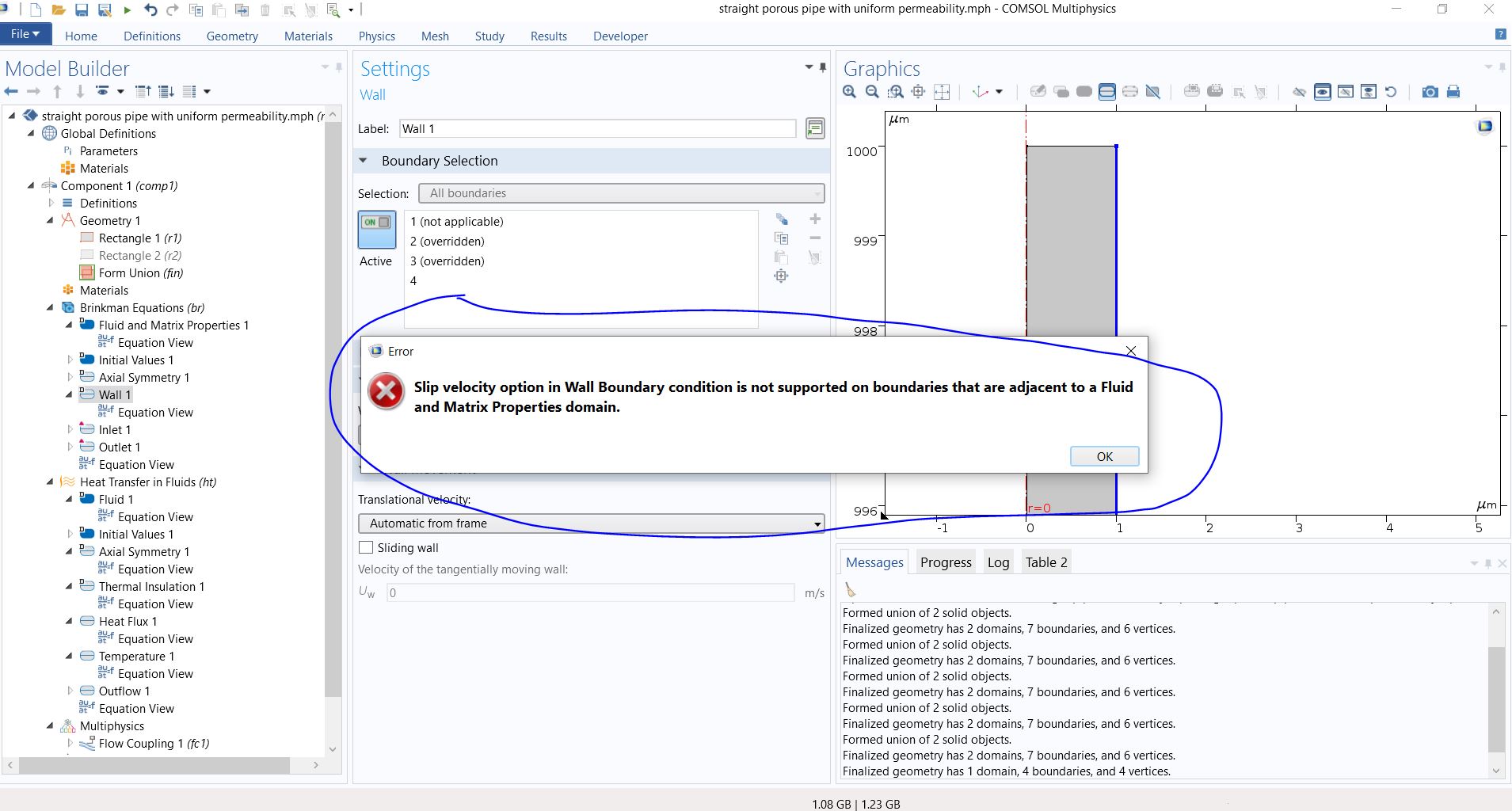
Task: Switch to the Progress tab
Action: [x=946, y=562]
